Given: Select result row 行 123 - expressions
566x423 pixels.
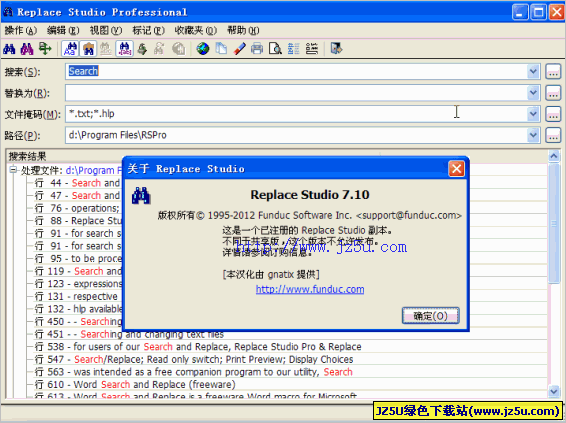Looking at the screenshot, I should (78, 284).
